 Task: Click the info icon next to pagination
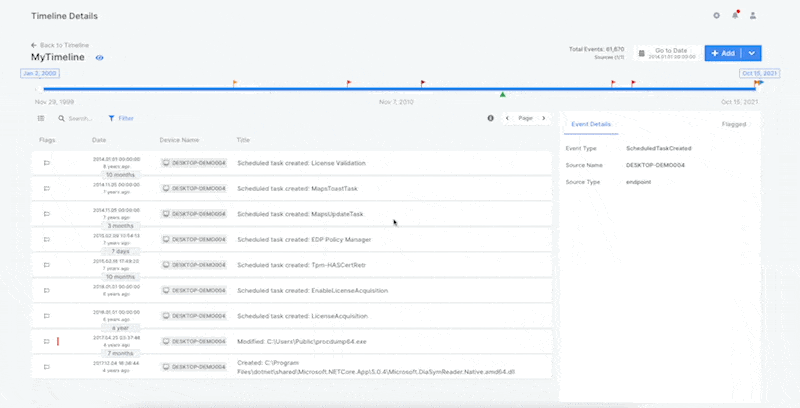pos(490,118)
